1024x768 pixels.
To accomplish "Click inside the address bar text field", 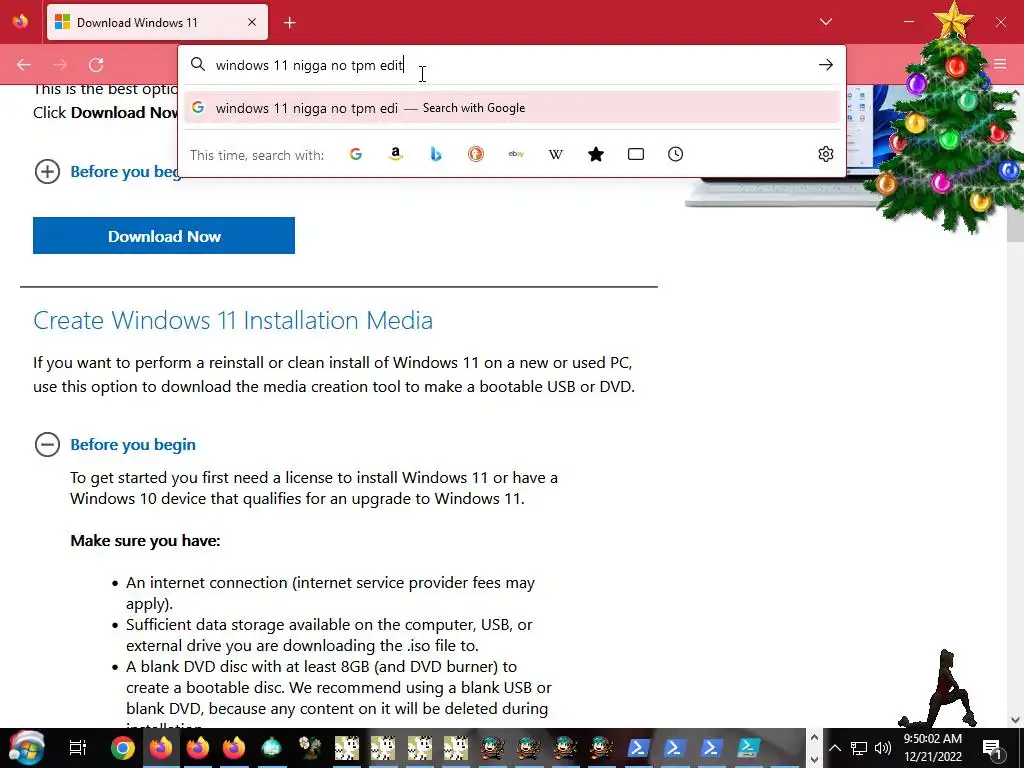I will tap(509, 65).
